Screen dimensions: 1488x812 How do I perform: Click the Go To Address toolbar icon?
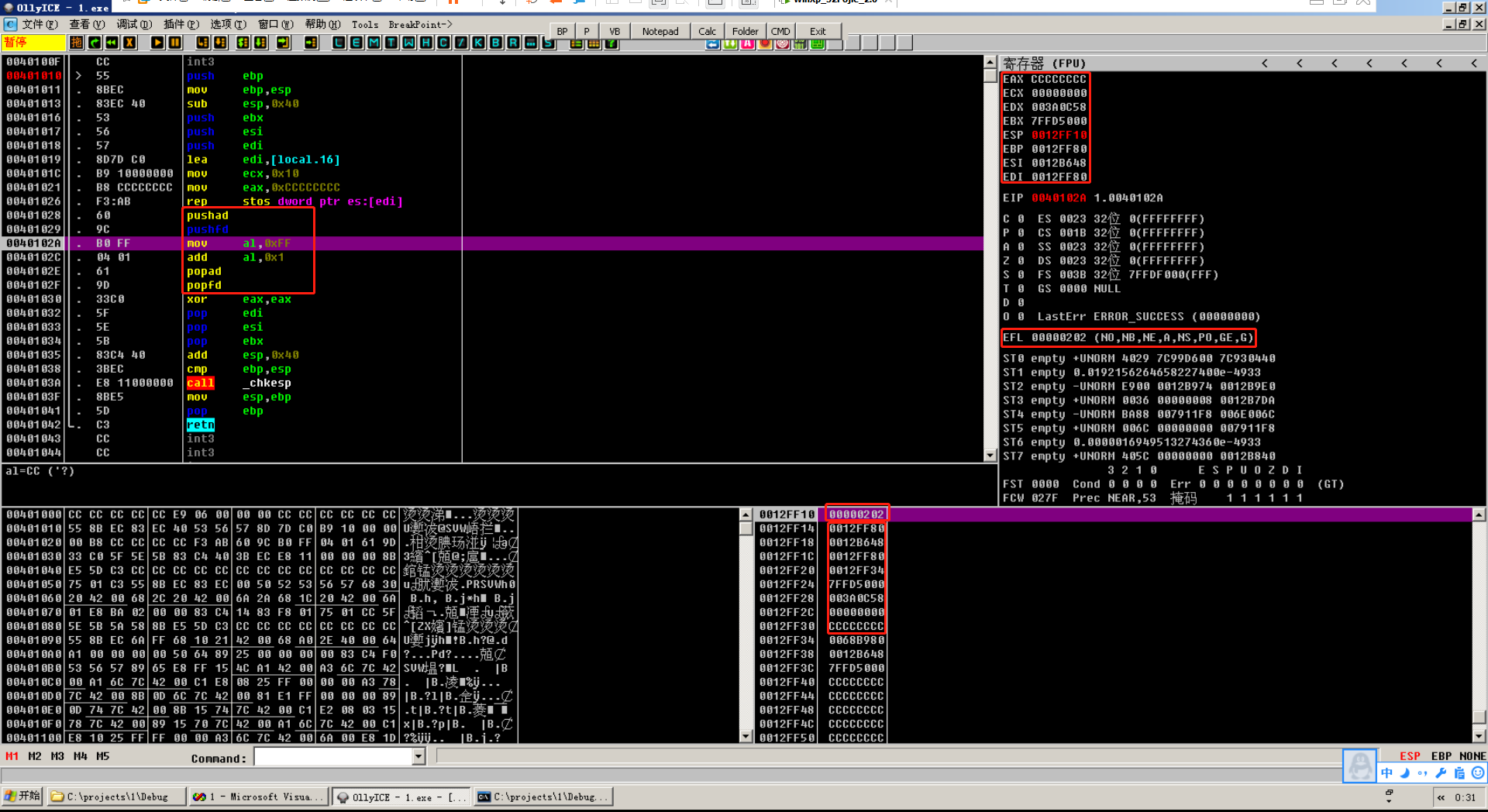(x=312, y=43)
